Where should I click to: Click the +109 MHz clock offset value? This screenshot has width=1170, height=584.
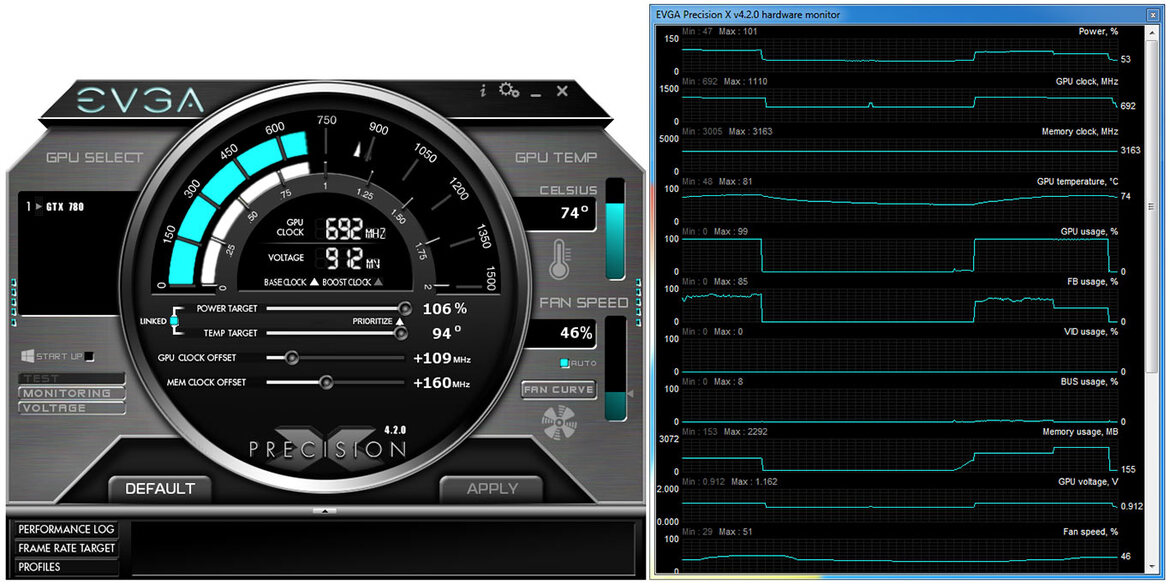[x=442, y=359]
